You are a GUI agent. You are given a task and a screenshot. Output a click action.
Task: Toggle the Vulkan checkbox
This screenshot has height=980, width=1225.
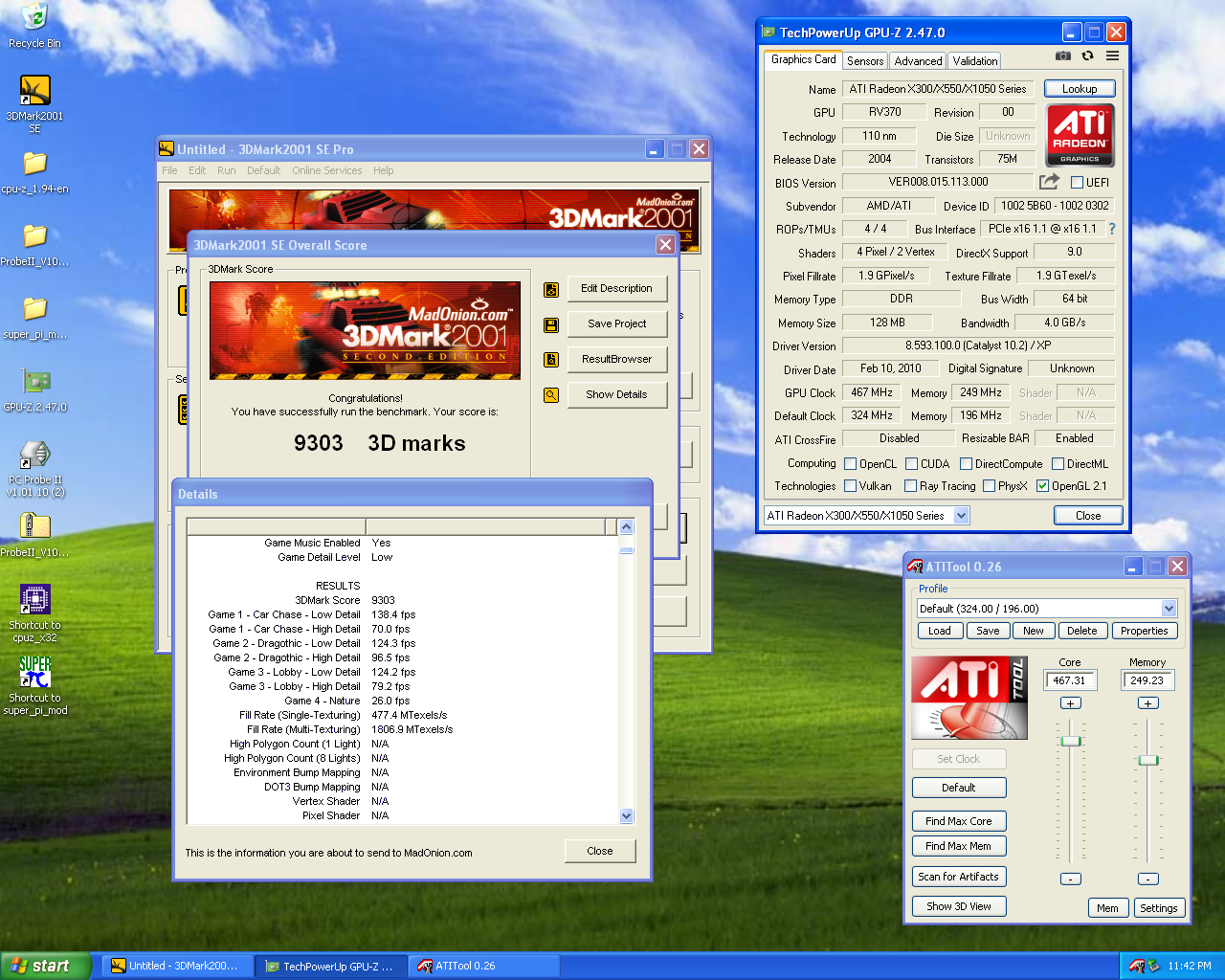[850, 486]
